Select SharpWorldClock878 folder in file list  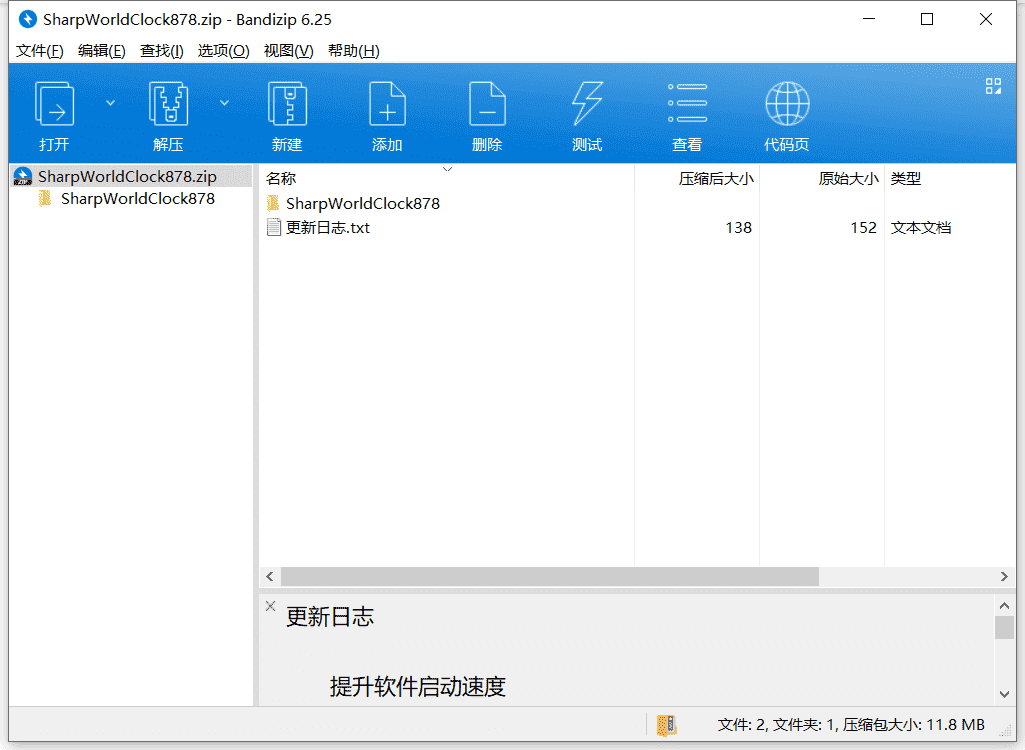point(363,203)
